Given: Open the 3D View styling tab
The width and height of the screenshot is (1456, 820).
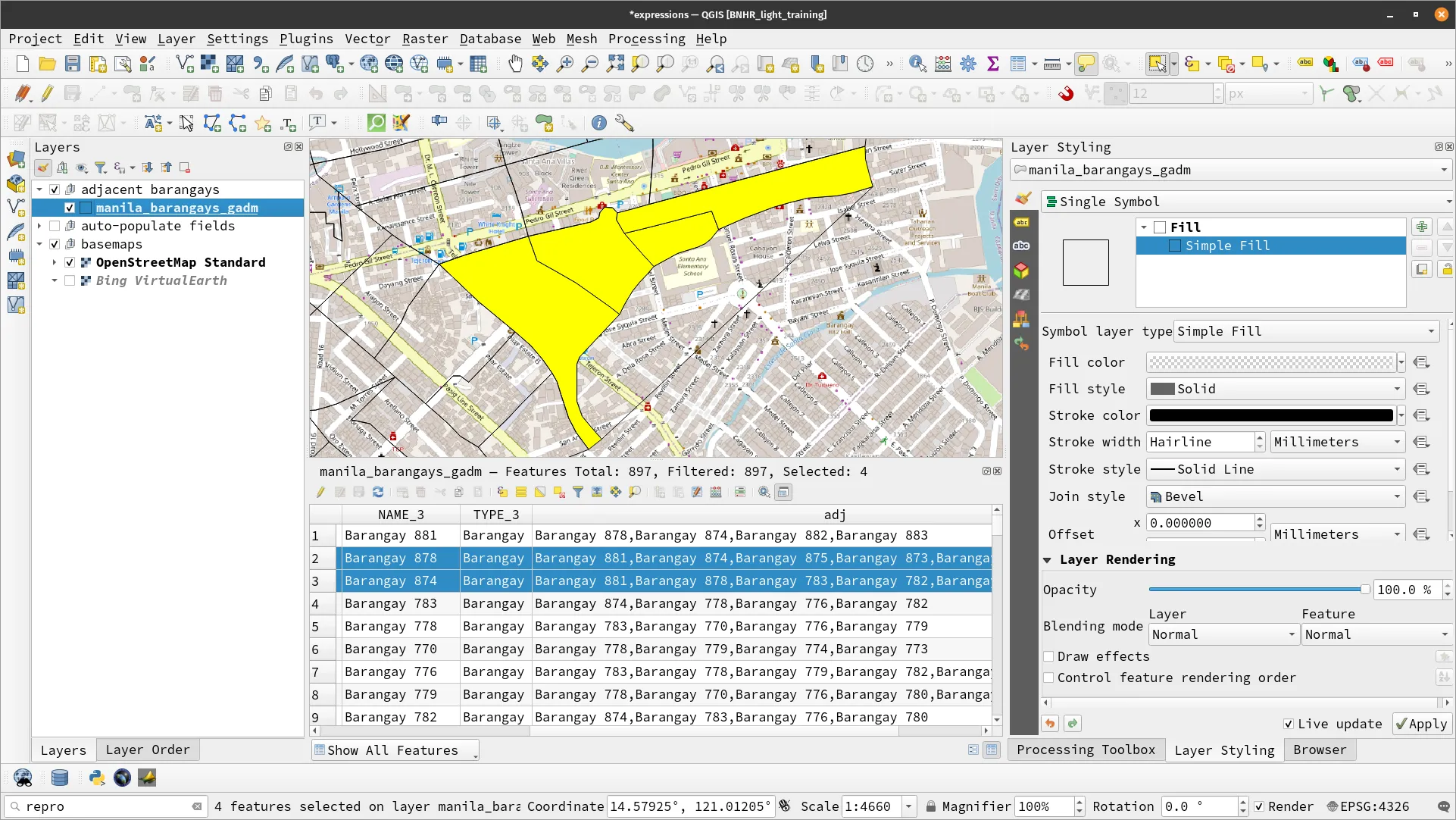Looking at the screenshot, I should tap(1022, 271).
